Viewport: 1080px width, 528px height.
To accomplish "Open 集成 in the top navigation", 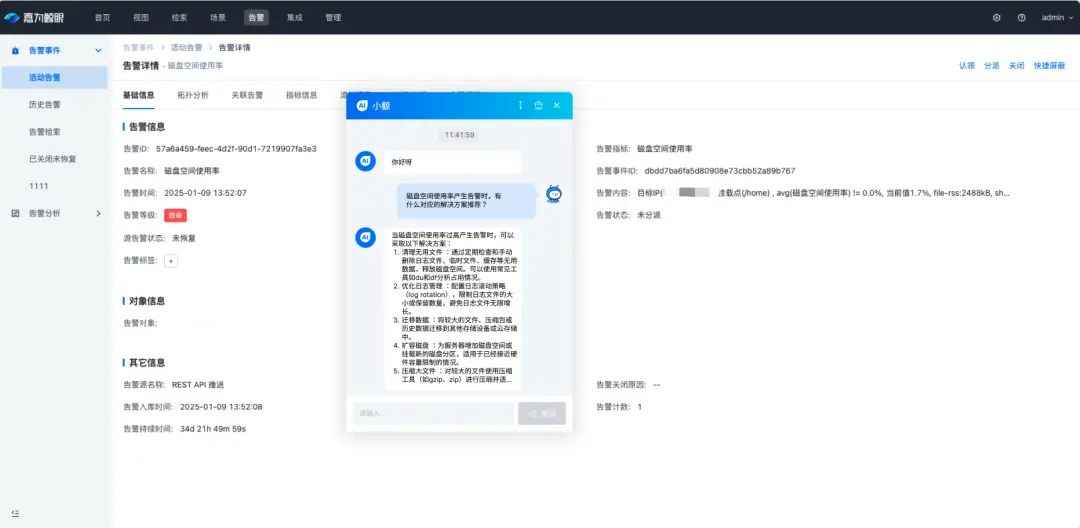I will (295, 18).
